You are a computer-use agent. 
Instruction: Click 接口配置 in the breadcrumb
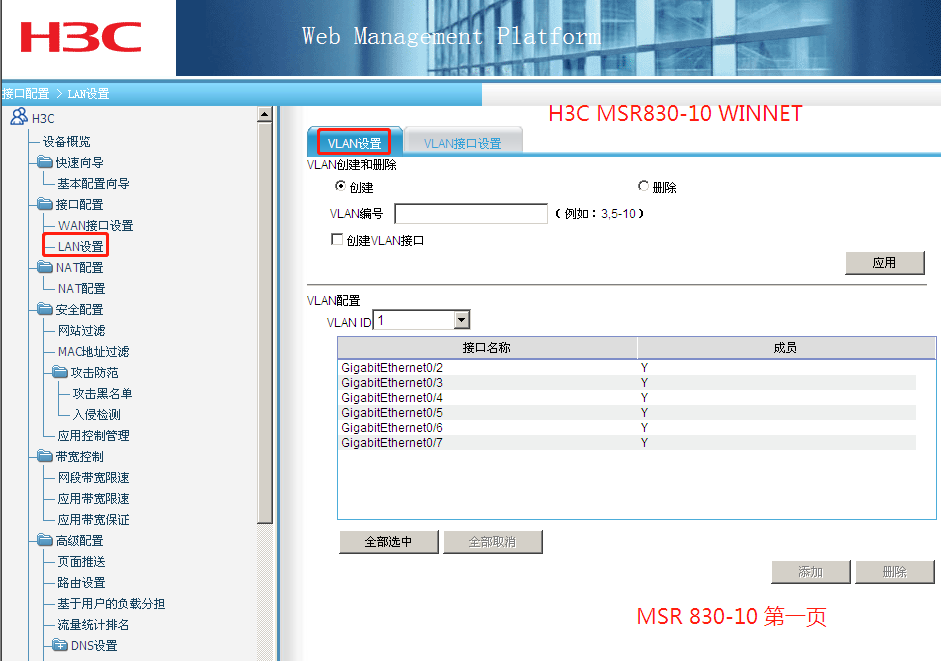pyautogui.click(x=26, y=94)
